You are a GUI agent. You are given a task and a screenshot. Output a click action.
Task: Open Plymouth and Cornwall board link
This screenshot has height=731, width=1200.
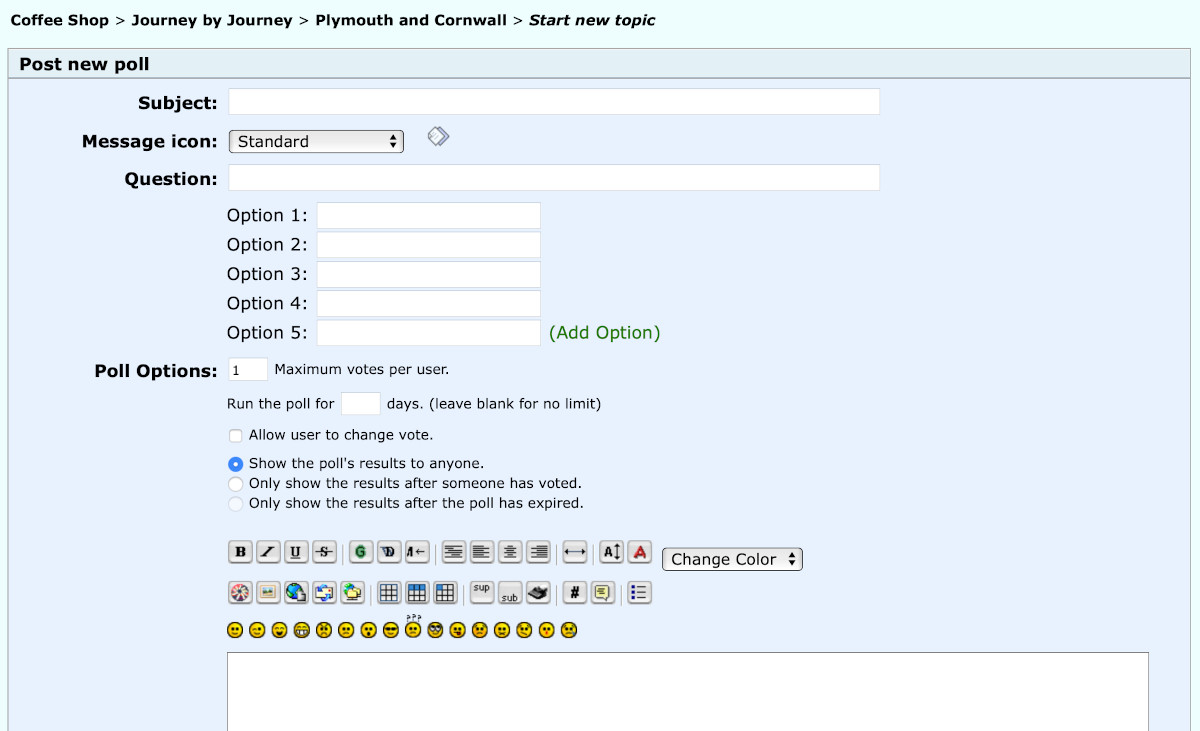coord(411,20)
